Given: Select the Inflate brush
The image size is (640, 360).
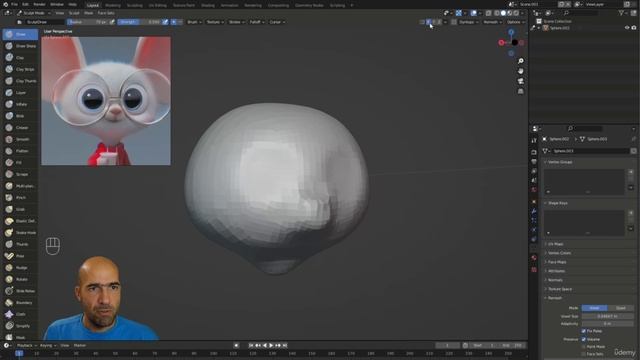Looking at the screenshot, I should (x=20, y=104).
